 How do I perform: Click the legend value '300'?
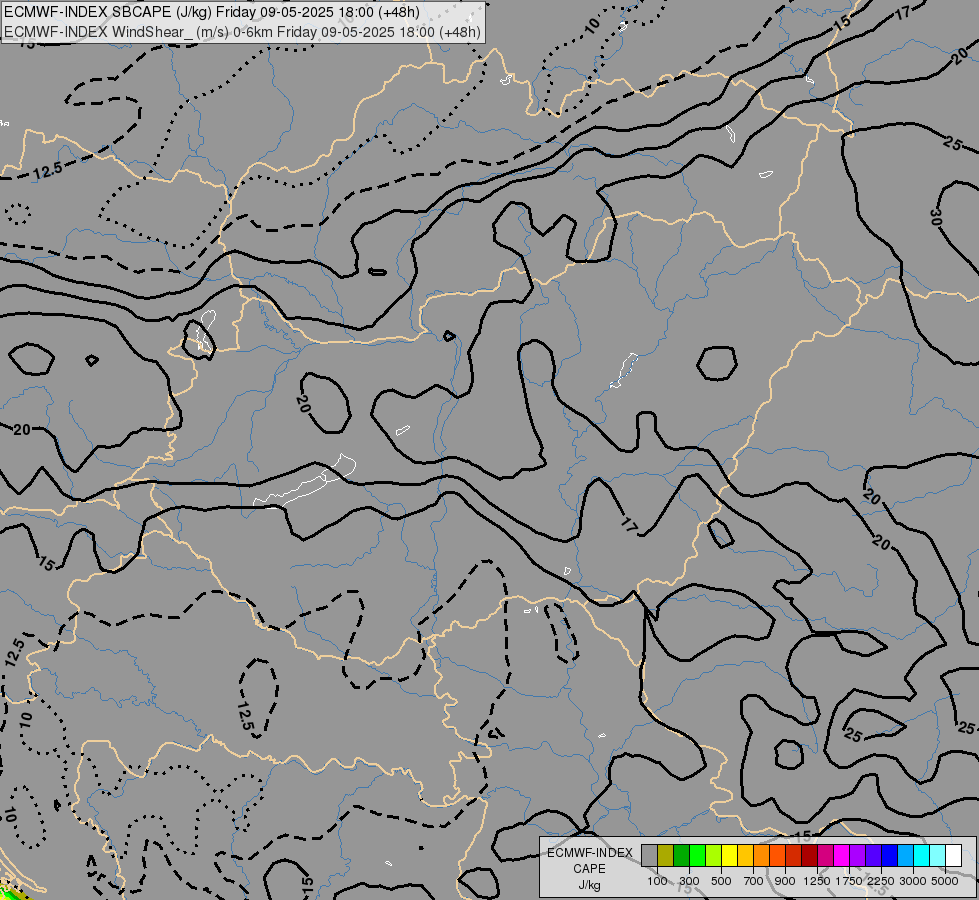click(x=689, y=881)
